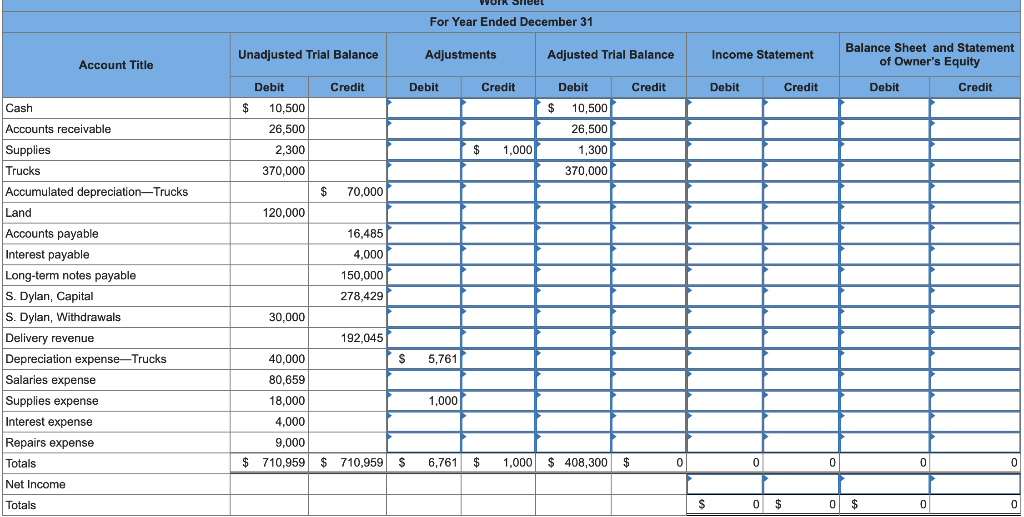Click Accounts payable Adjusted Trial Balance Credit cell
1024x517 pixels.
pyautogui.click(x=648, y=234)
